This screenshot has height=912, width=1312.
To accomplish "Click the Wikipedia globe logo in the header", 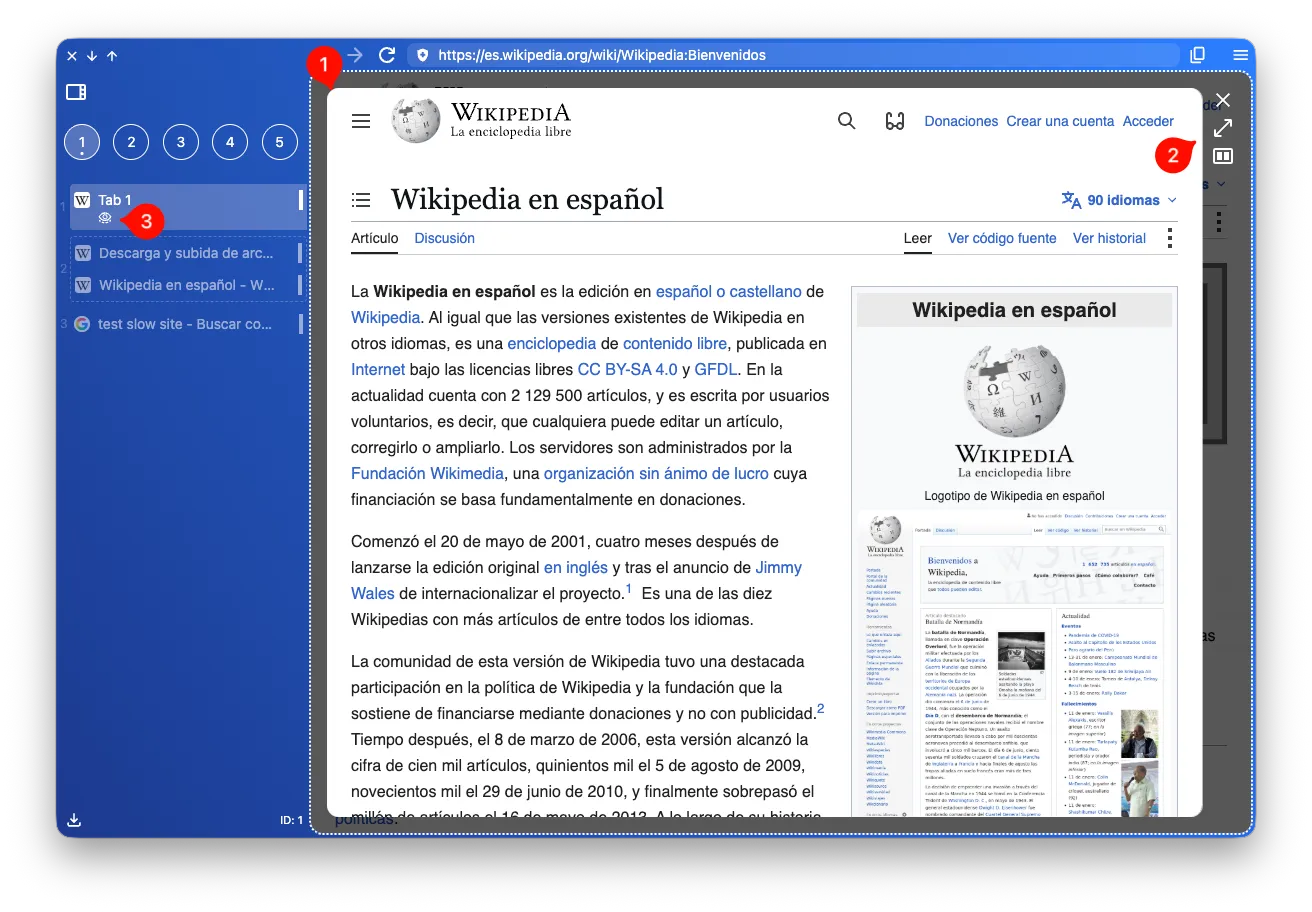I will coord(416,120).
